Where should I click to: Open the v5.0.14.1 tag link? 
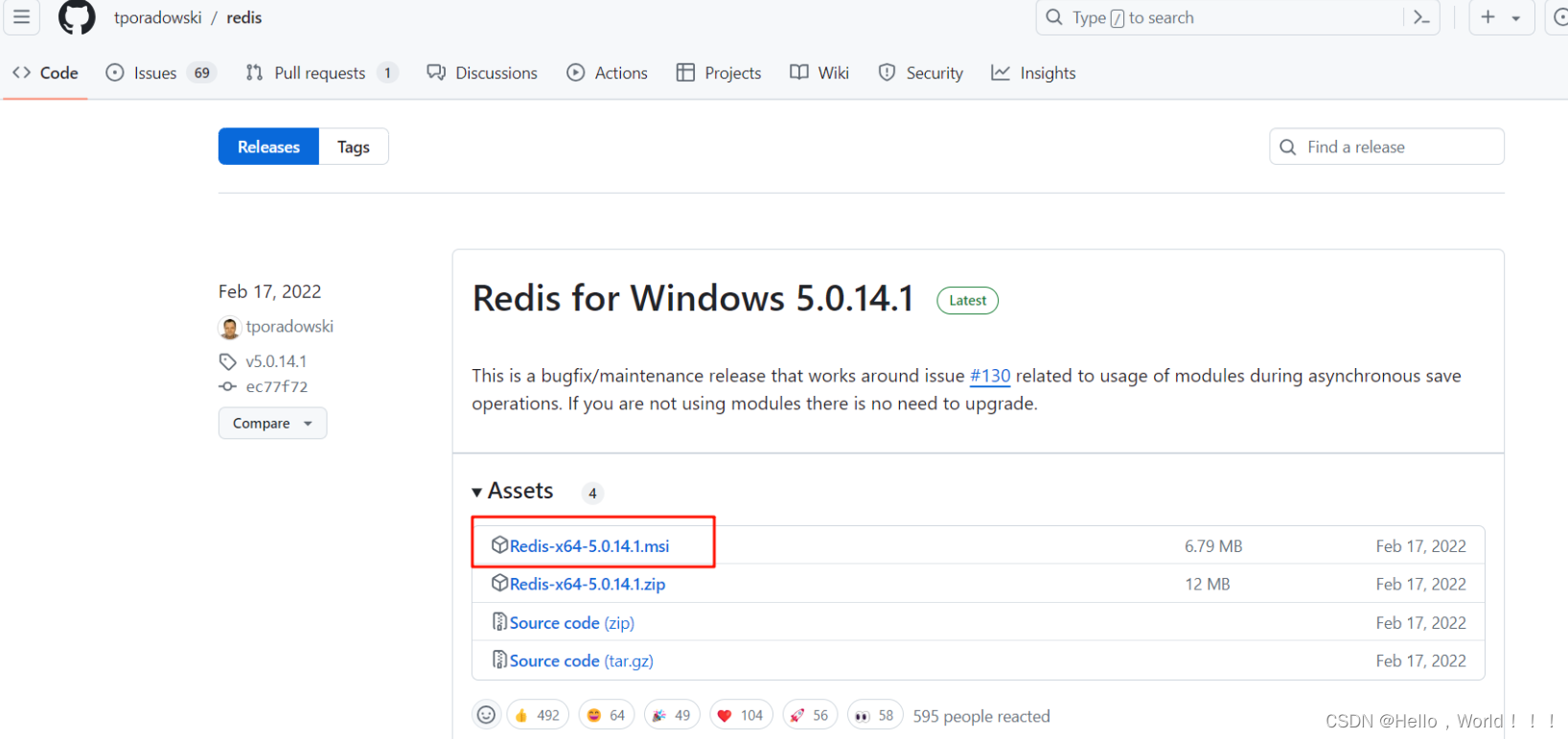pos(276,361)
